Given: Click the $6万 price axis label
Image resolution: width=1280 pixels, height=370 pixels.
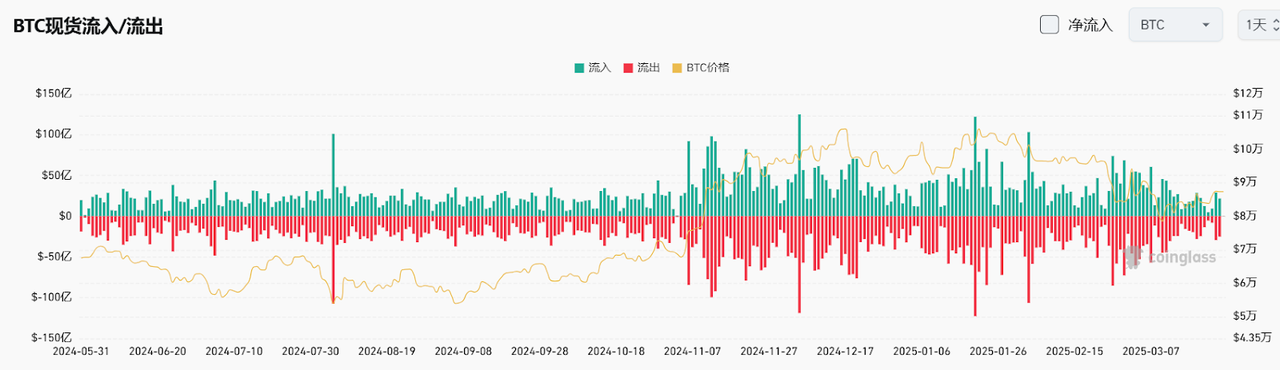Looking at the screenshot, I should (x=1245, y=283).
